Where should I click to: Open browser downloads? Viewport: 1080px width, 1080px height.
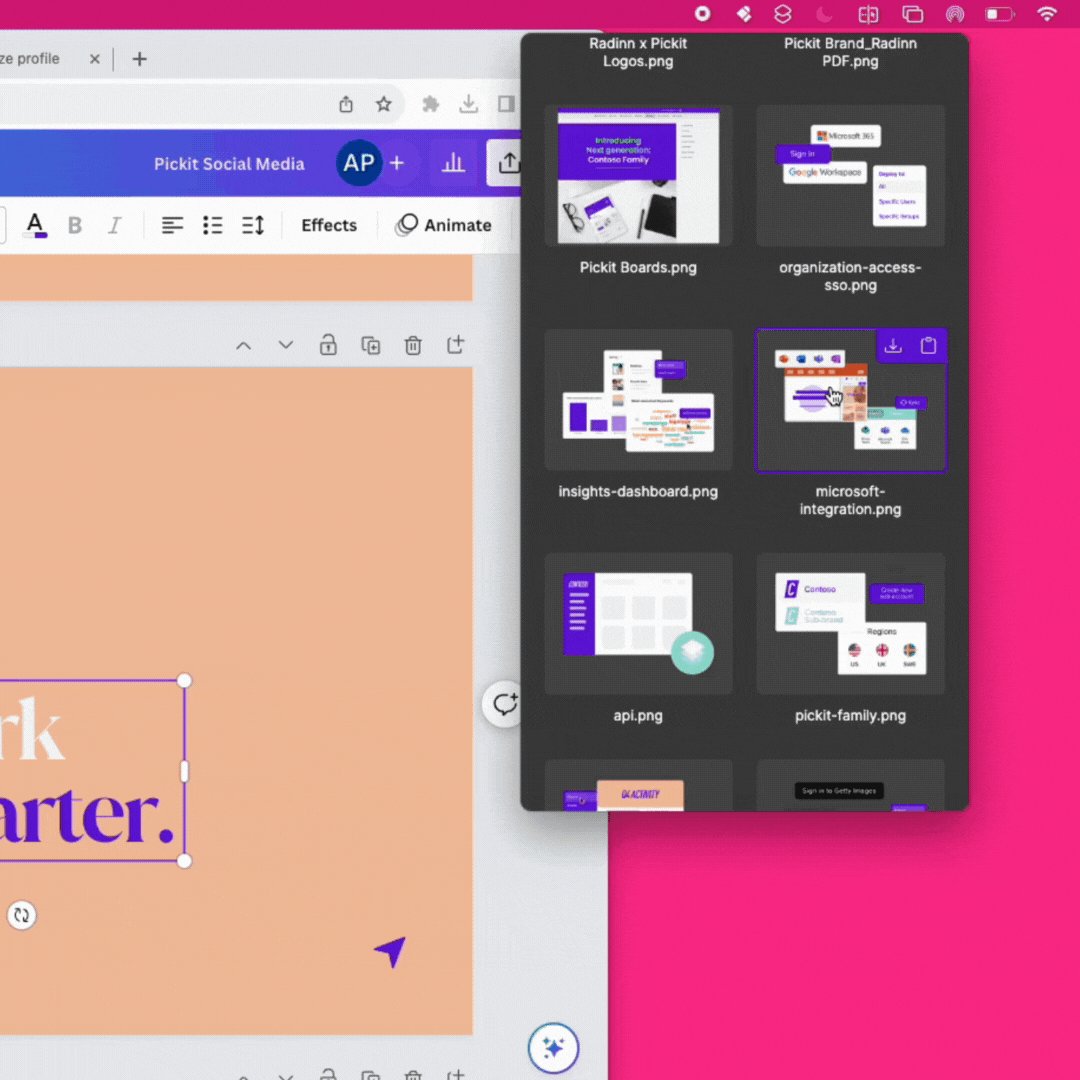point(468,104)
